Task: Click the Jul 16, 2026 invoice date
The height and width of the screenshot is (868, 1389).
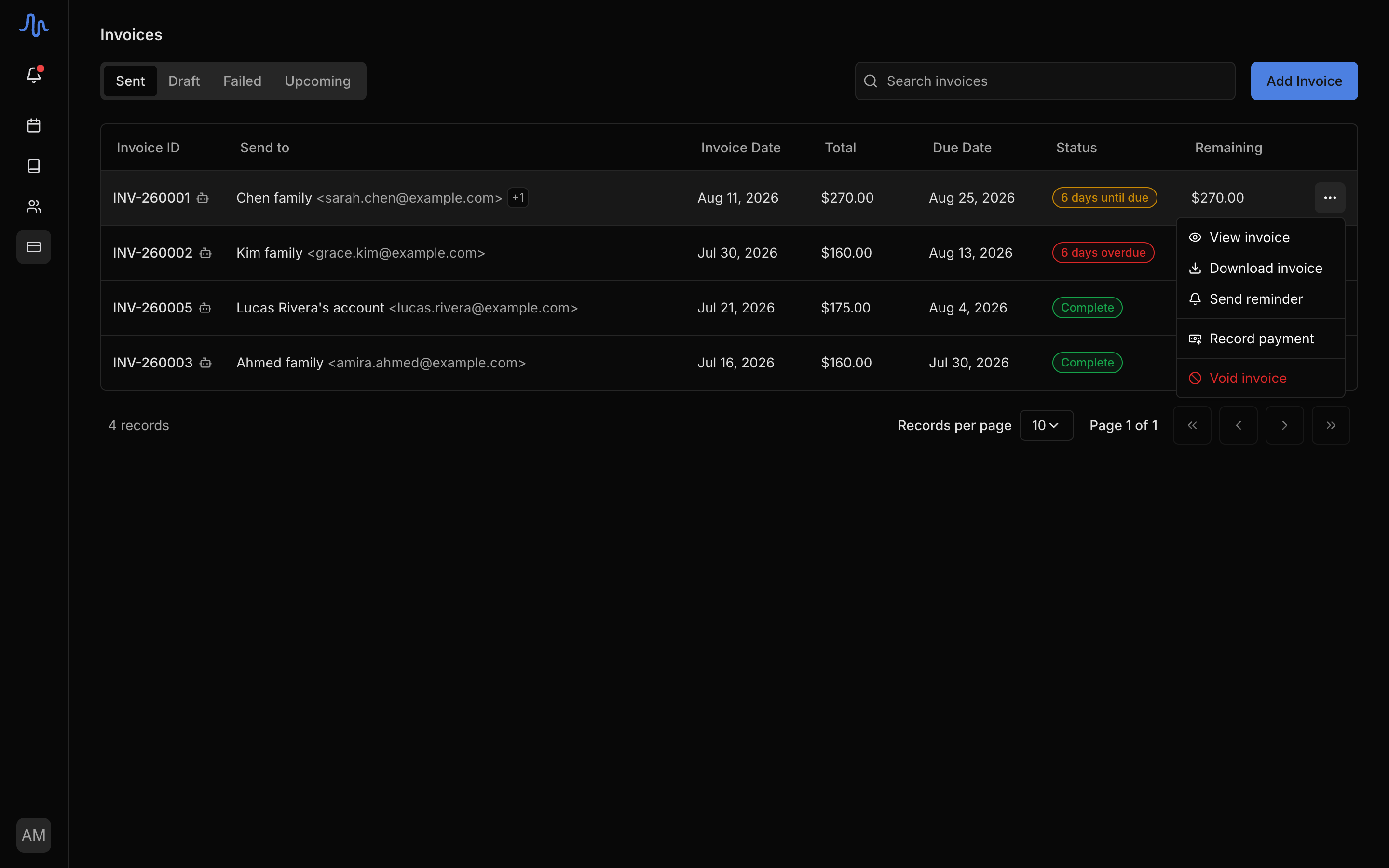Action: pyautogui.click(x=736, y=363)
